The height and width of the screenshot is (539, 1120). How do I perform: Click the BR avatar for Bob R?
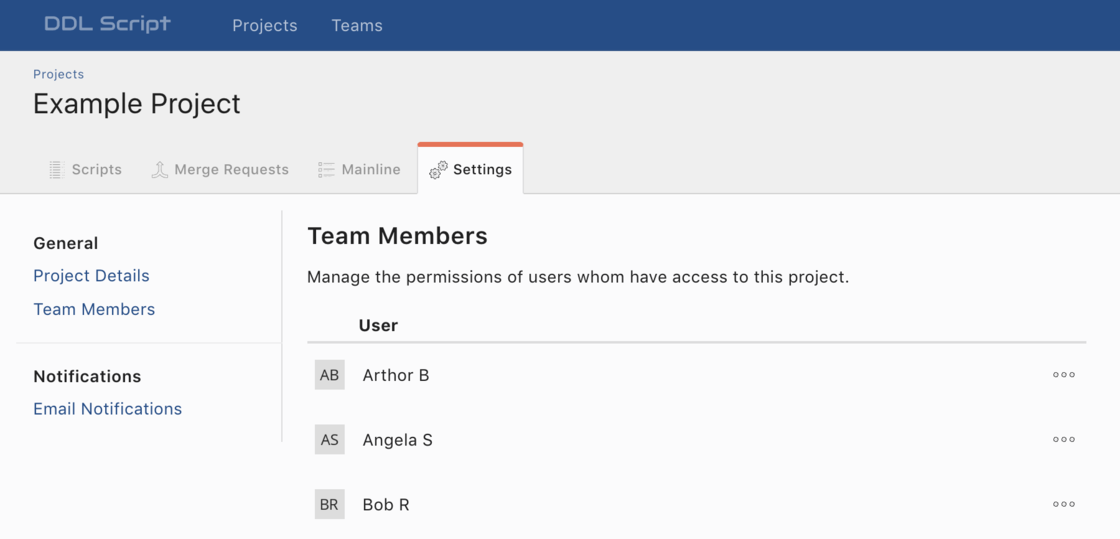coord(329,505)
